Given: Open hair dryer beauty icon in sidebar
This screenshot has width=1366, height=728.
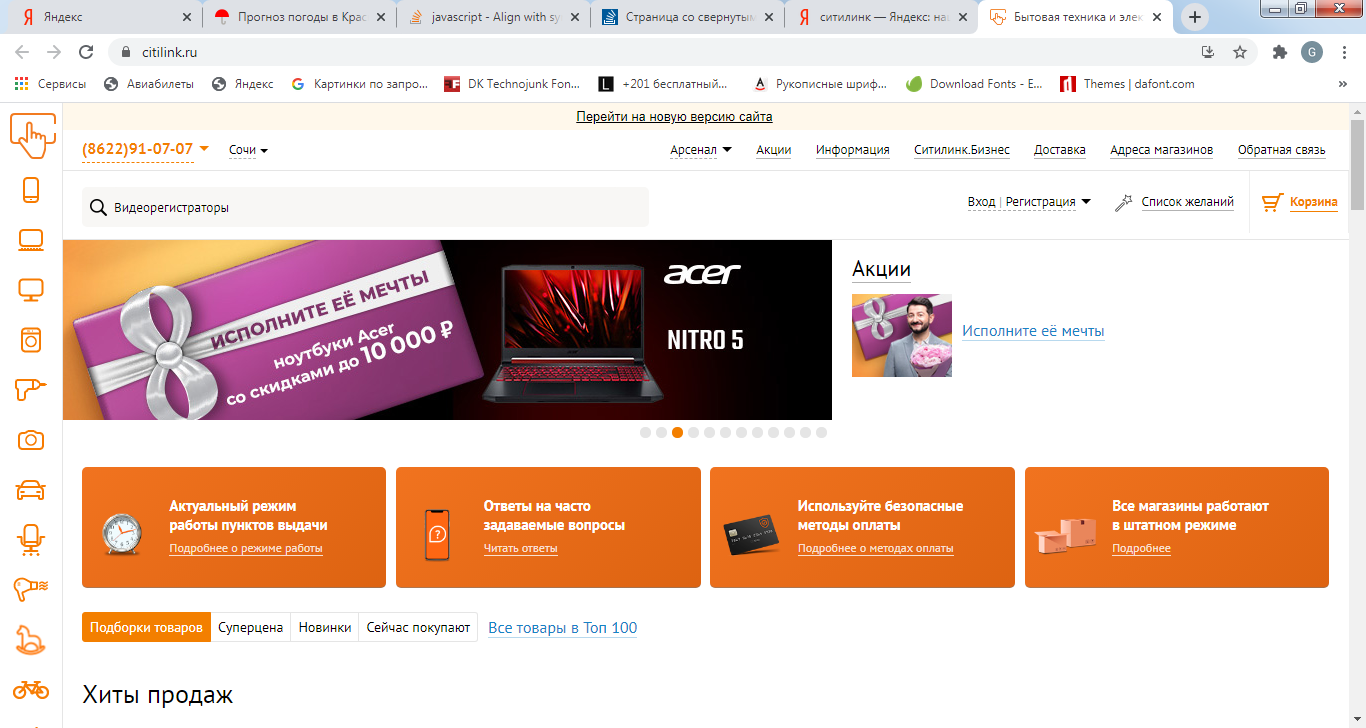Looking at the screenshot, I should (31, 590).
